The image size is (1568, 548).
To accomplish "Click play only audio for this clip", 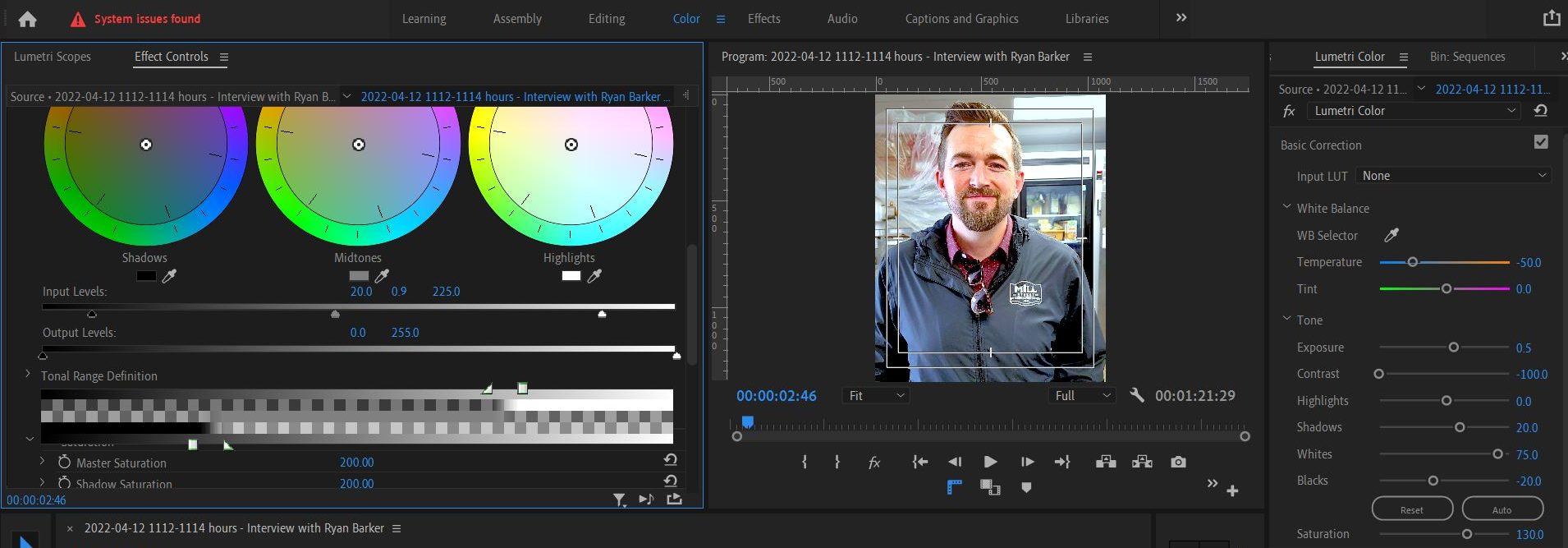I will [646, 499].
